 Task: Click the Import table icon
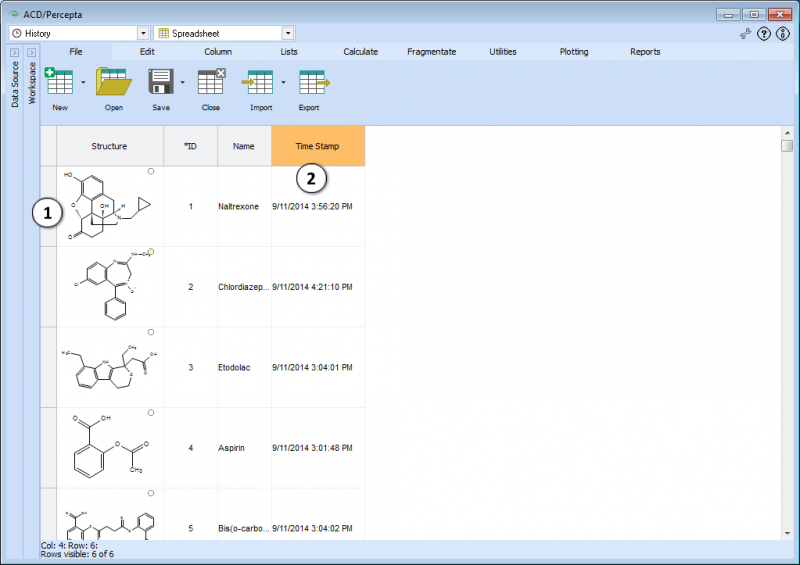[258, 82]
